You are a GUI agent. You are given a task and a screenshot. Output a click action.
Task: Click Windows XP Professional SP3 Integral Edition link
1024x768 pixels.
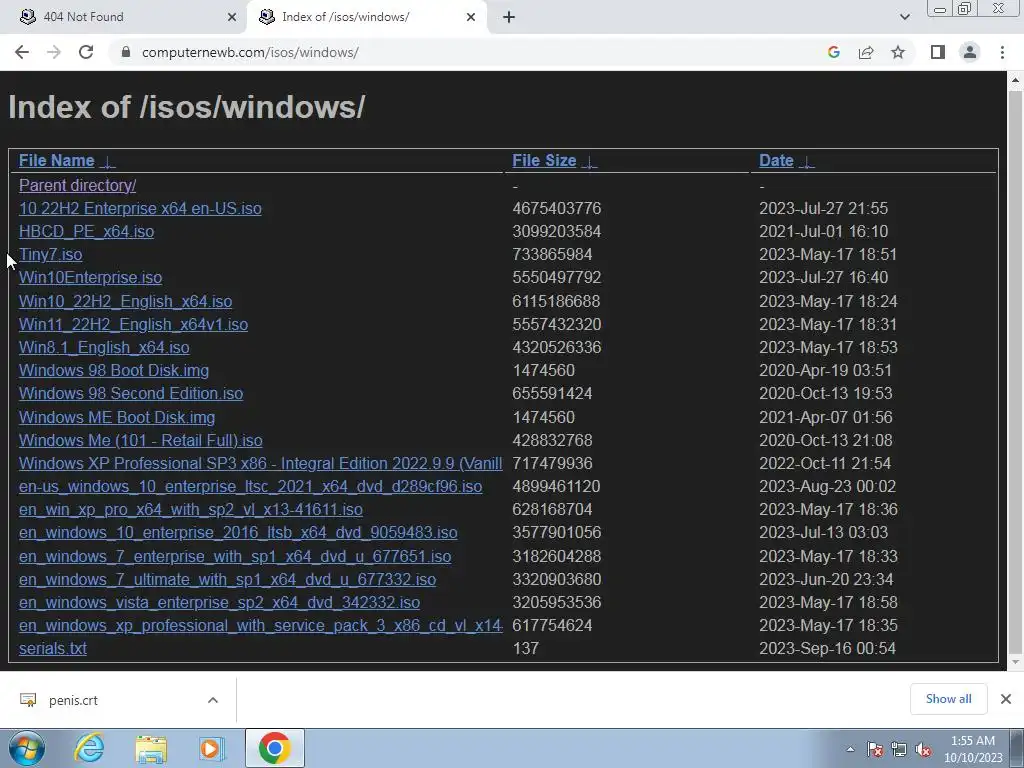[261, 463]
